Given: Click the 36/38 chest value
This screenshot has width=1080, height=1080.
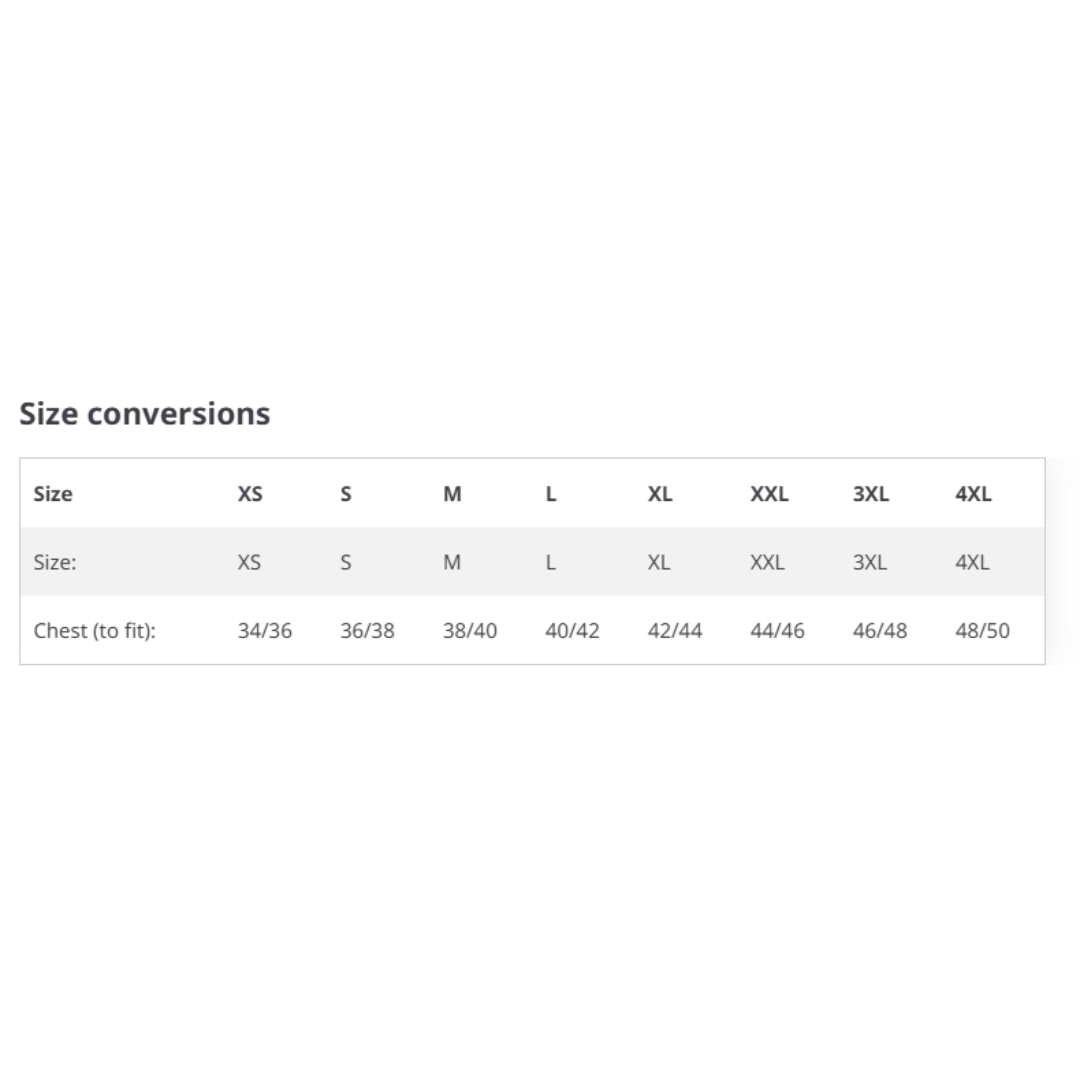Looking at the screenshot, I should pos(367,631).
